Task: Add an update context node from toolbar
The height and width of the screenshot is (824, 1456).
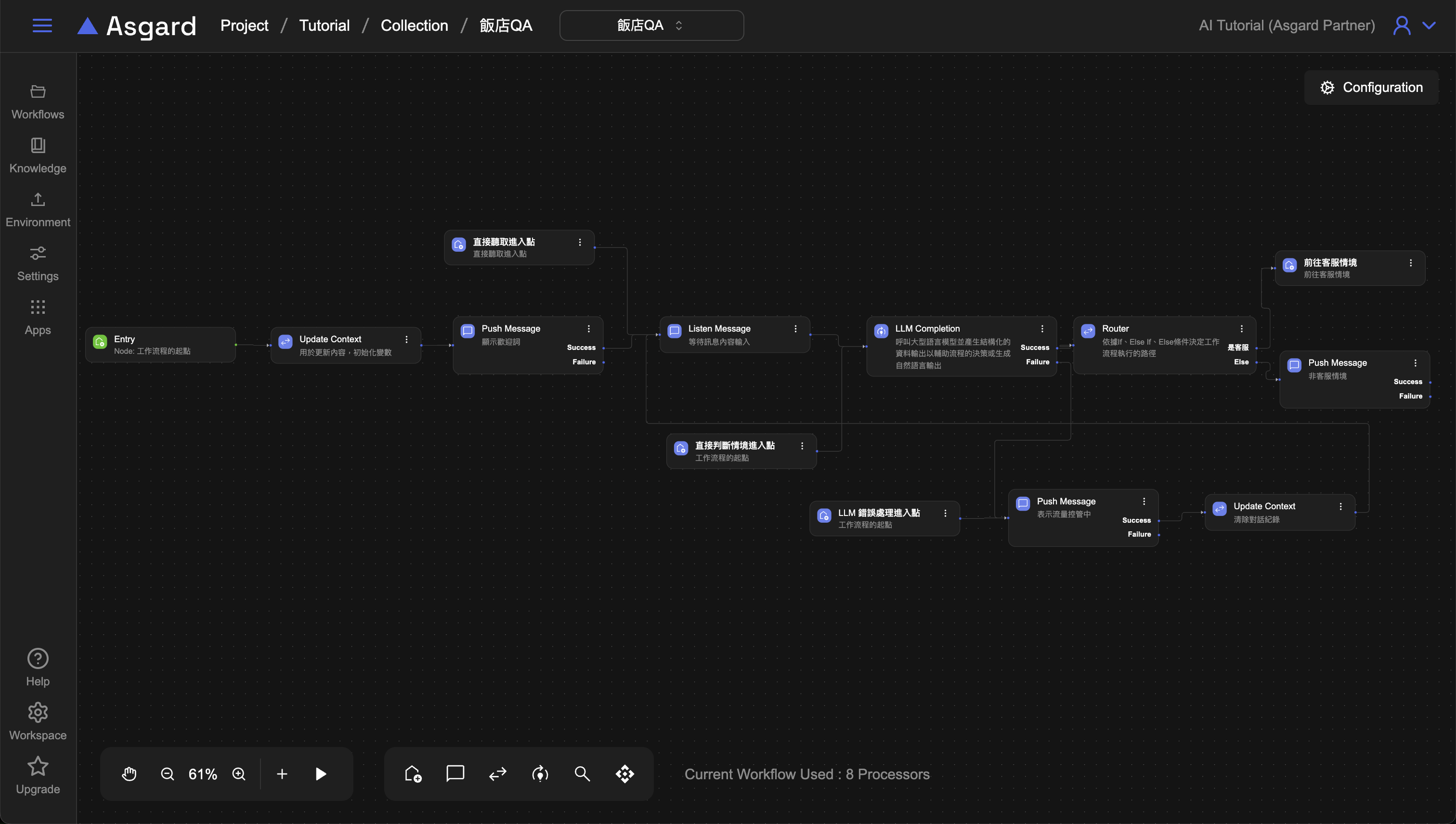Action: (x=497, y=773)
